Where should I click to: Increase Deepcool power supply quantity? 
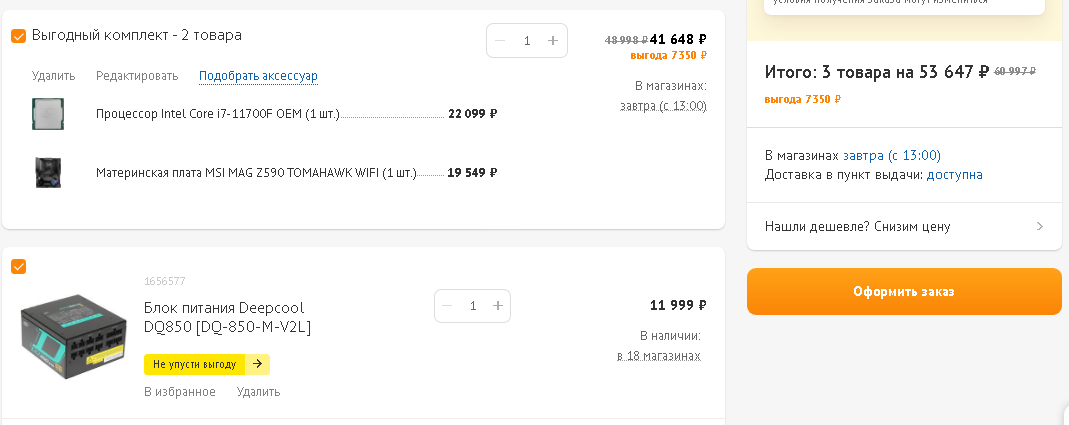coord(498,306)
